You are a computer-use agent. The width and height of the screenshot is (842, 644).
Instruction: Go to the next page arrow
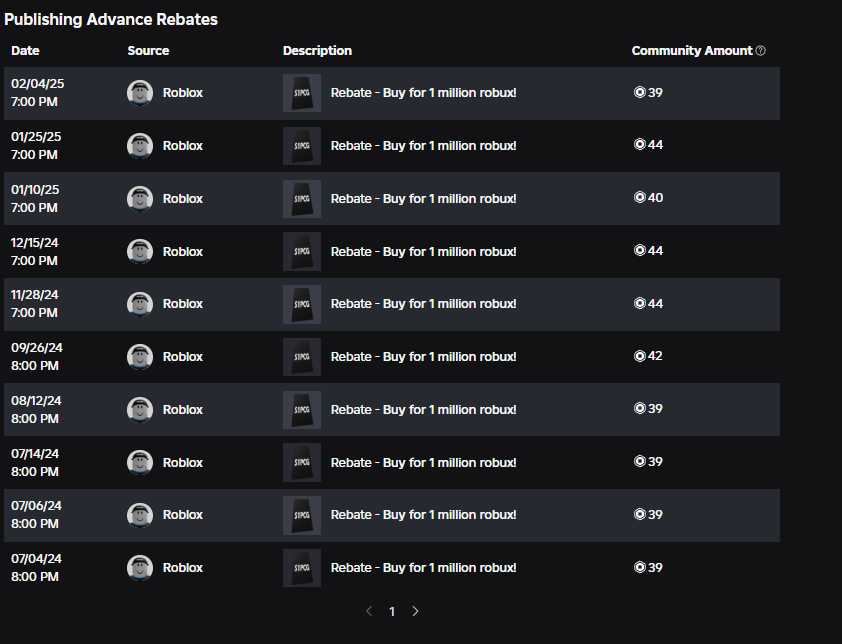pos(415,611)
